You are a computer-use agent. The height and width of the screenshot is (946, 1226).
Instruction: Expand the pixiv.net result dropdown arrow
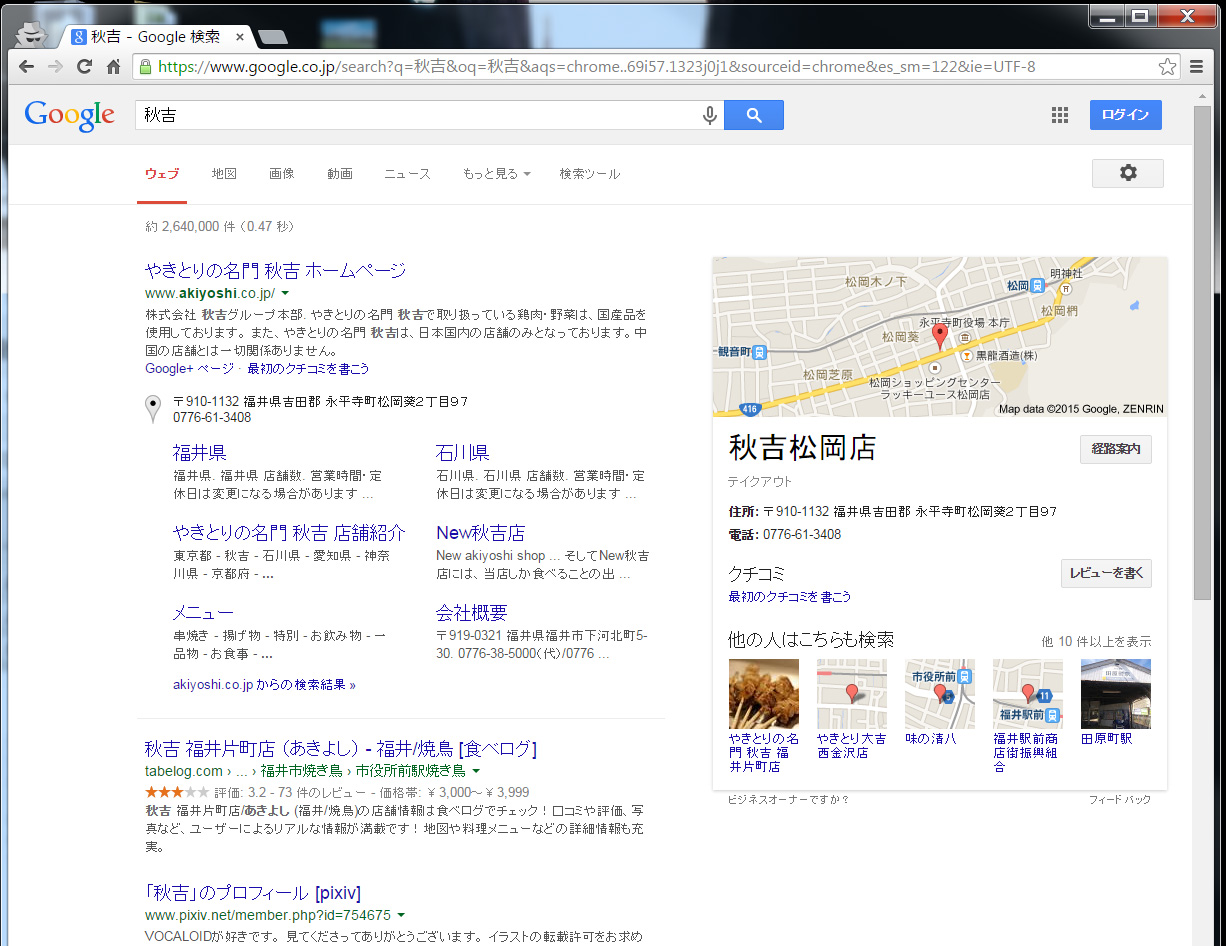coord(401,915)
